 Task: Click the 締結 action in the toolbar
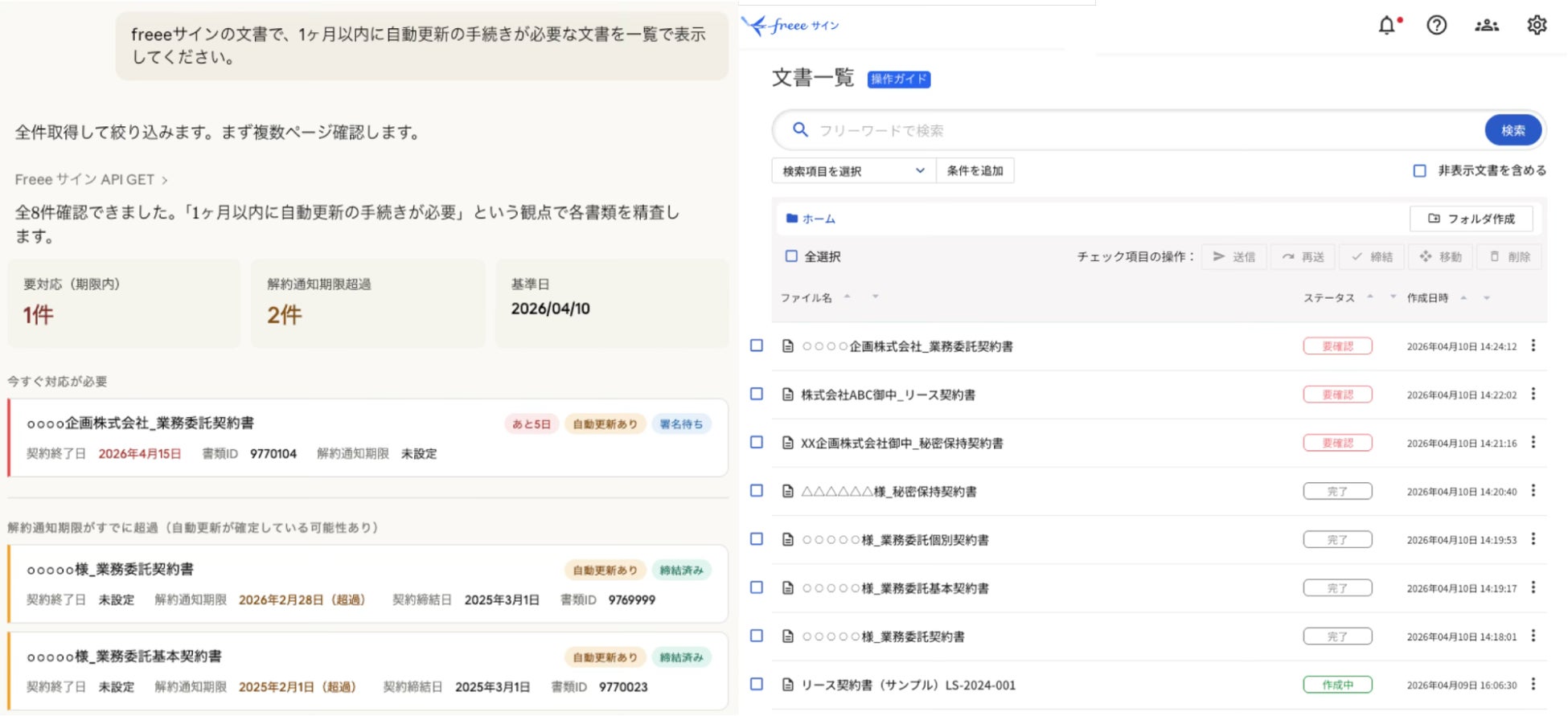click(x=1372, y=256)
